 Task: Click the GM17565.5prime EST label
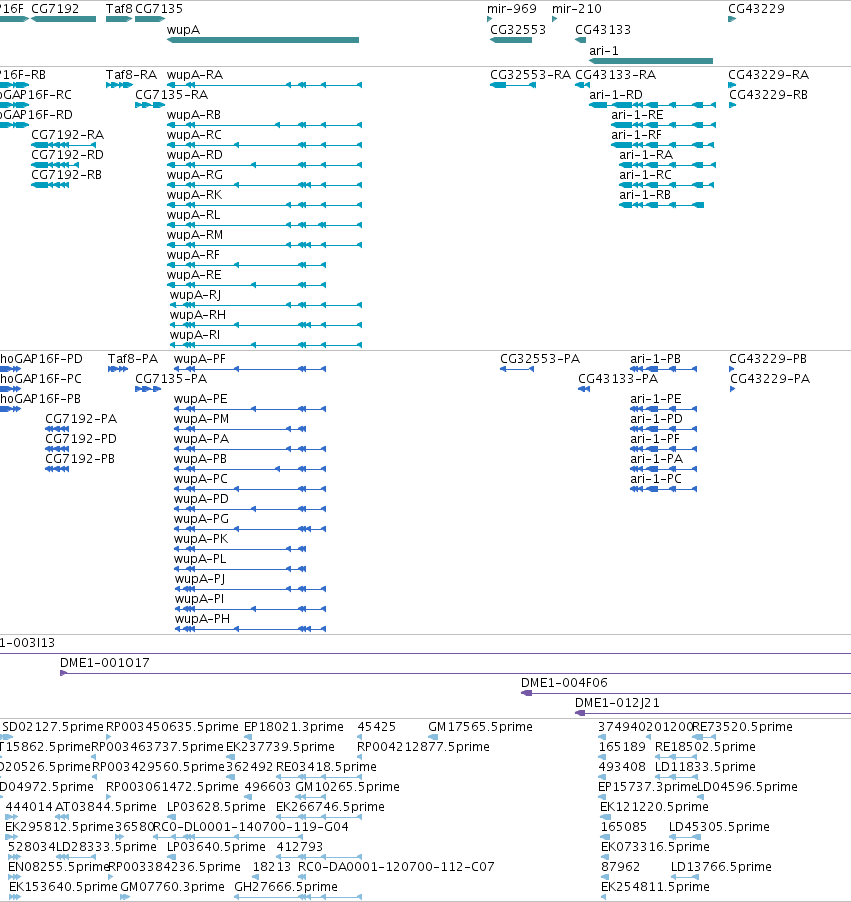(x=480, y=727)
